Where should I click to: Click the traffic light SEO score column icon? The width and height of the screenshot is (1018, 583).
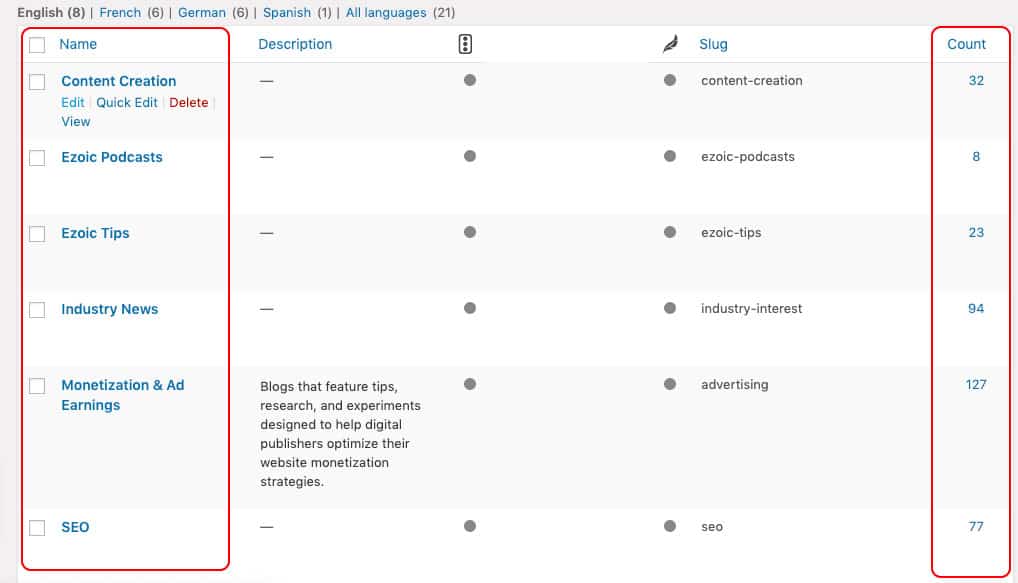pyautogui.click(x=464, y=44)
